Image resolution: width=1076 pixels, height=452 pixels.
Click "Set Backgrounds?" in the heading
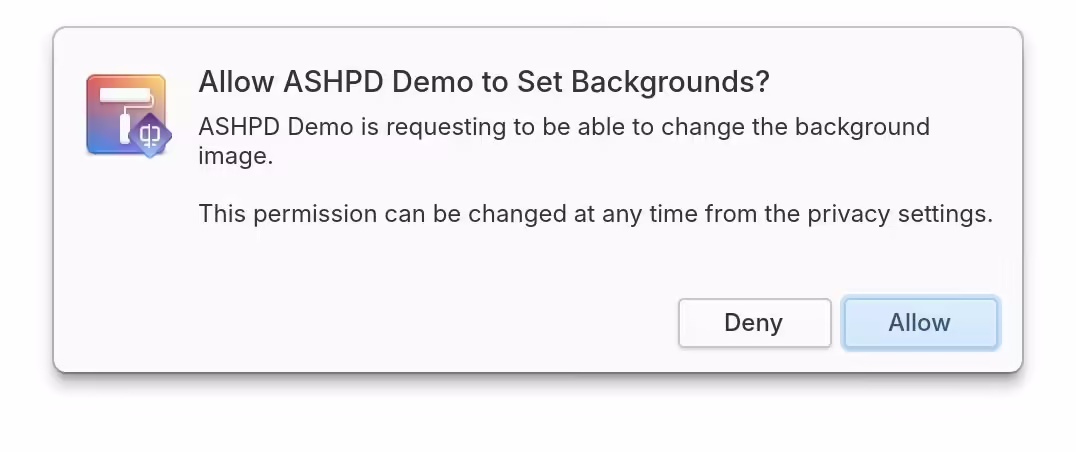643,82
